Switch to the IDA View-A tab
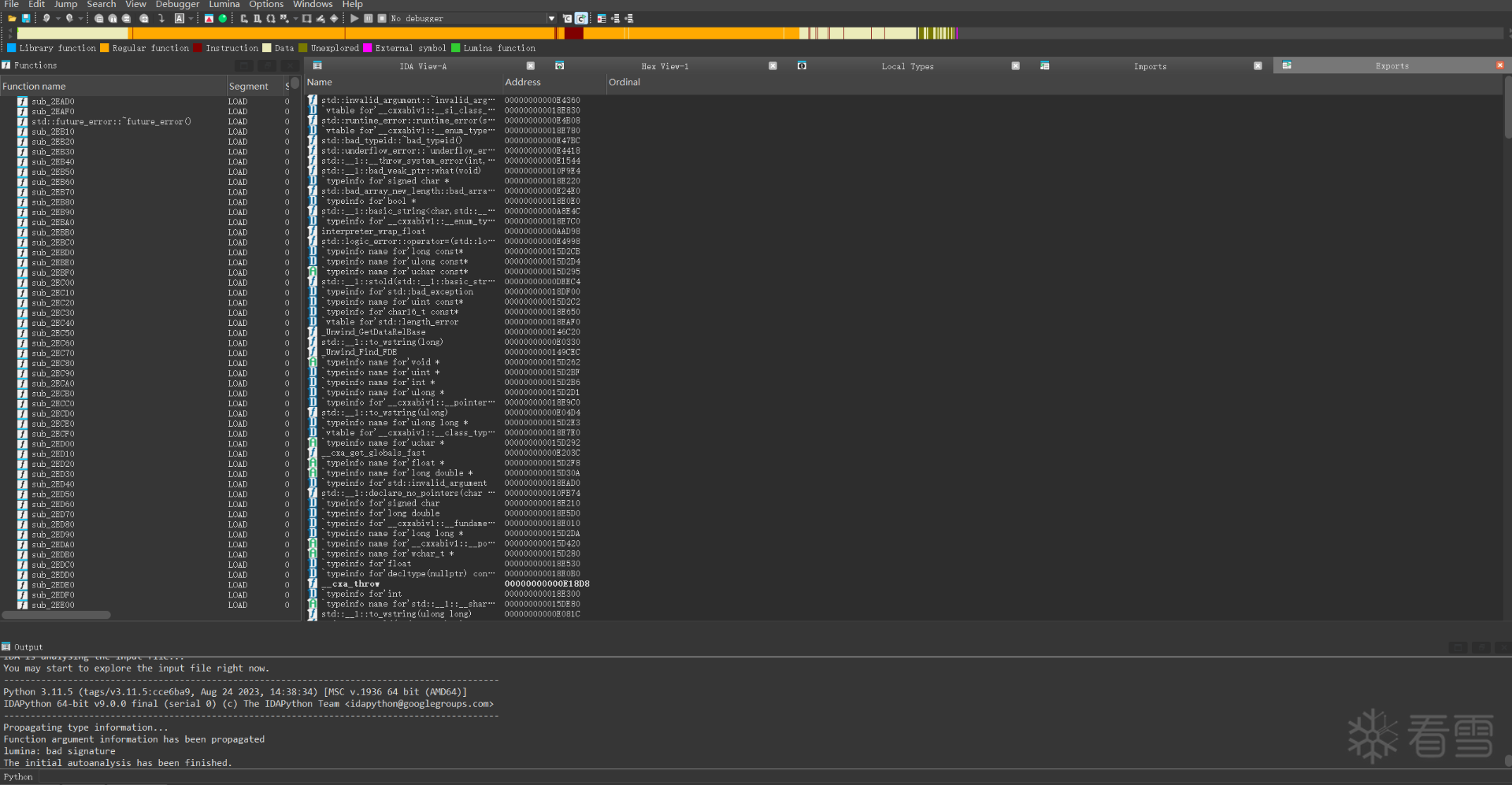Viewport: 1512px width, 785px height. tap(423, 66)
